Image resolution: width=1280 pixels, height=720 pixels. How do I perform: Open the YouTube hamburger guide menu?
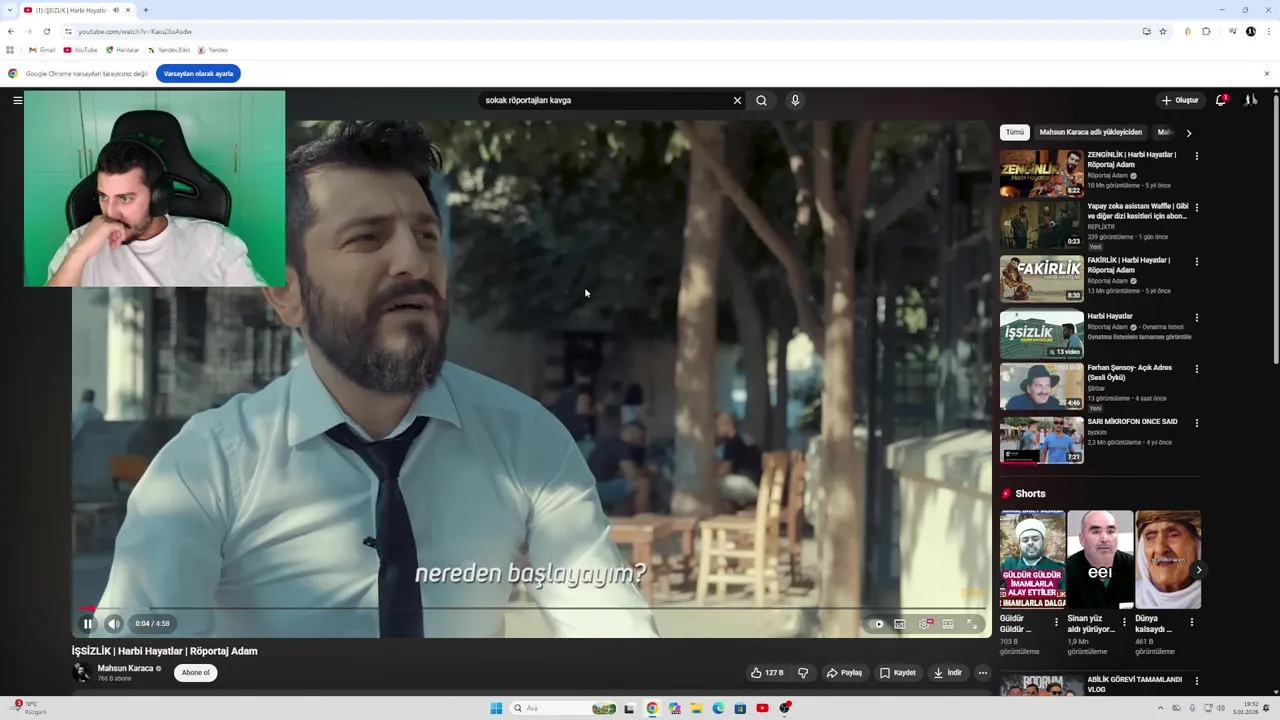(x=17, y=100)
